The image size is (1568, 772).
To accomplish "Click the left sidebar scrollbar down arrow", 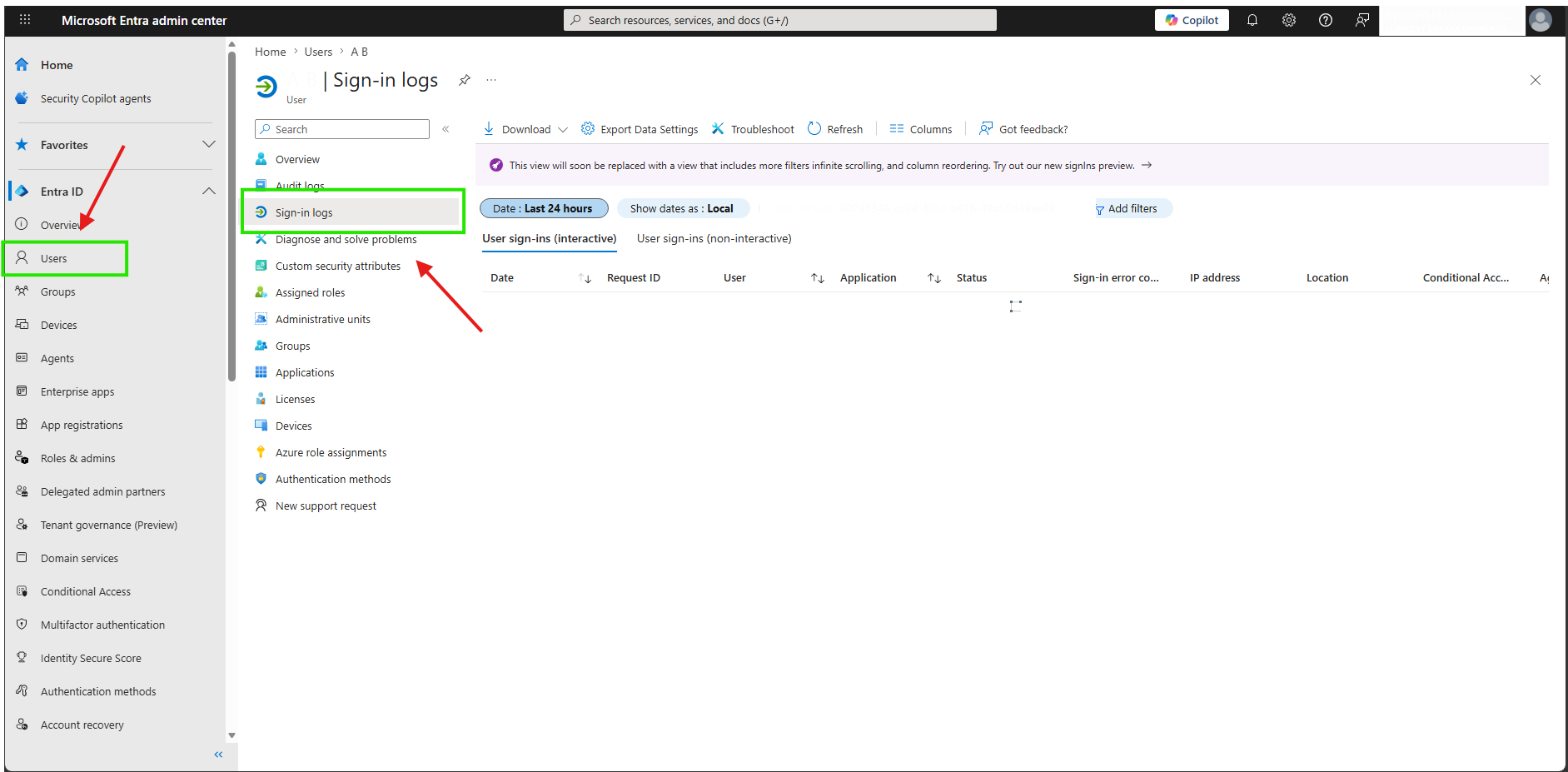I will [231, 735].
